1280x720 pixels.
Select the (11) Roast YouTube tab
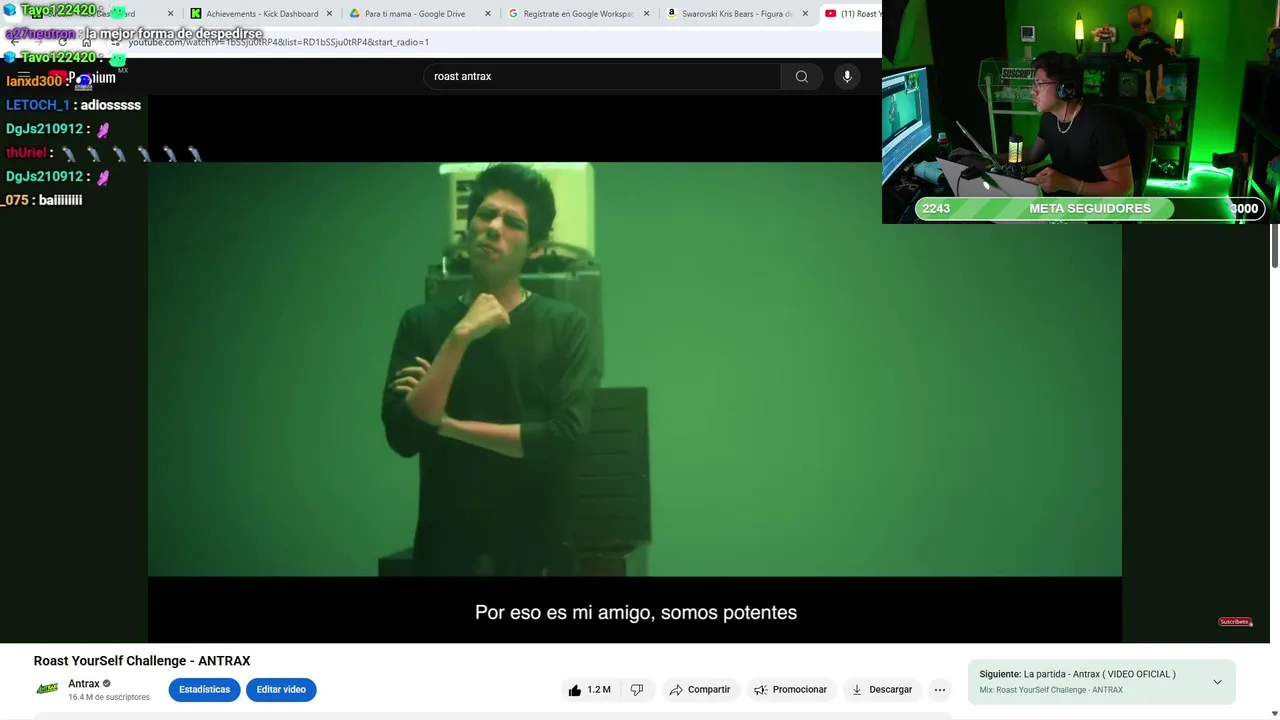point(851,14)
